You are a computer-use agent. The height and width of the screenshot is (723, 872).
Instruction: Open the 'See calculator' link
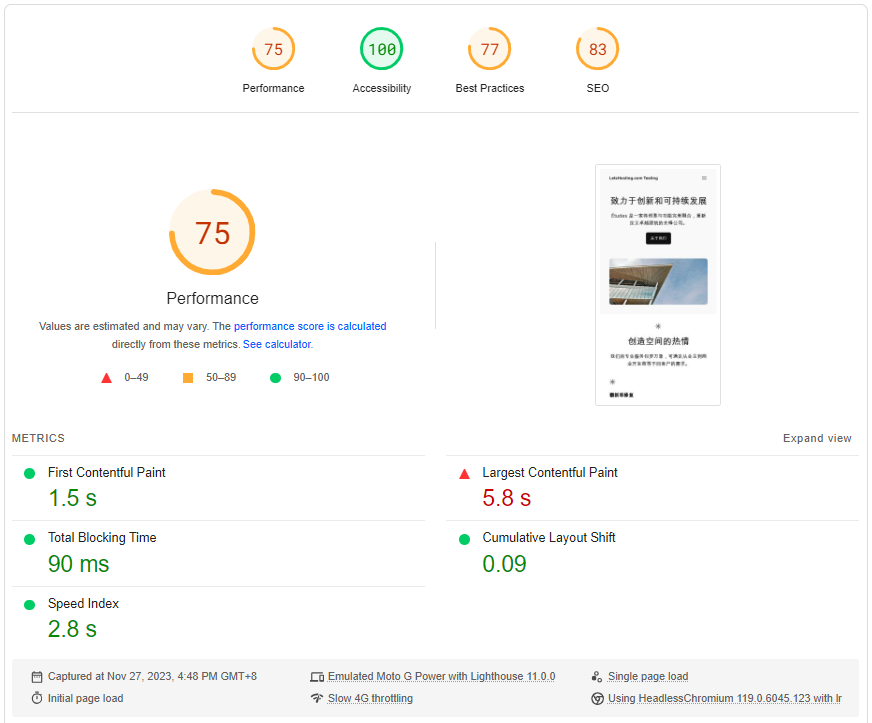(x=277, y=344)
